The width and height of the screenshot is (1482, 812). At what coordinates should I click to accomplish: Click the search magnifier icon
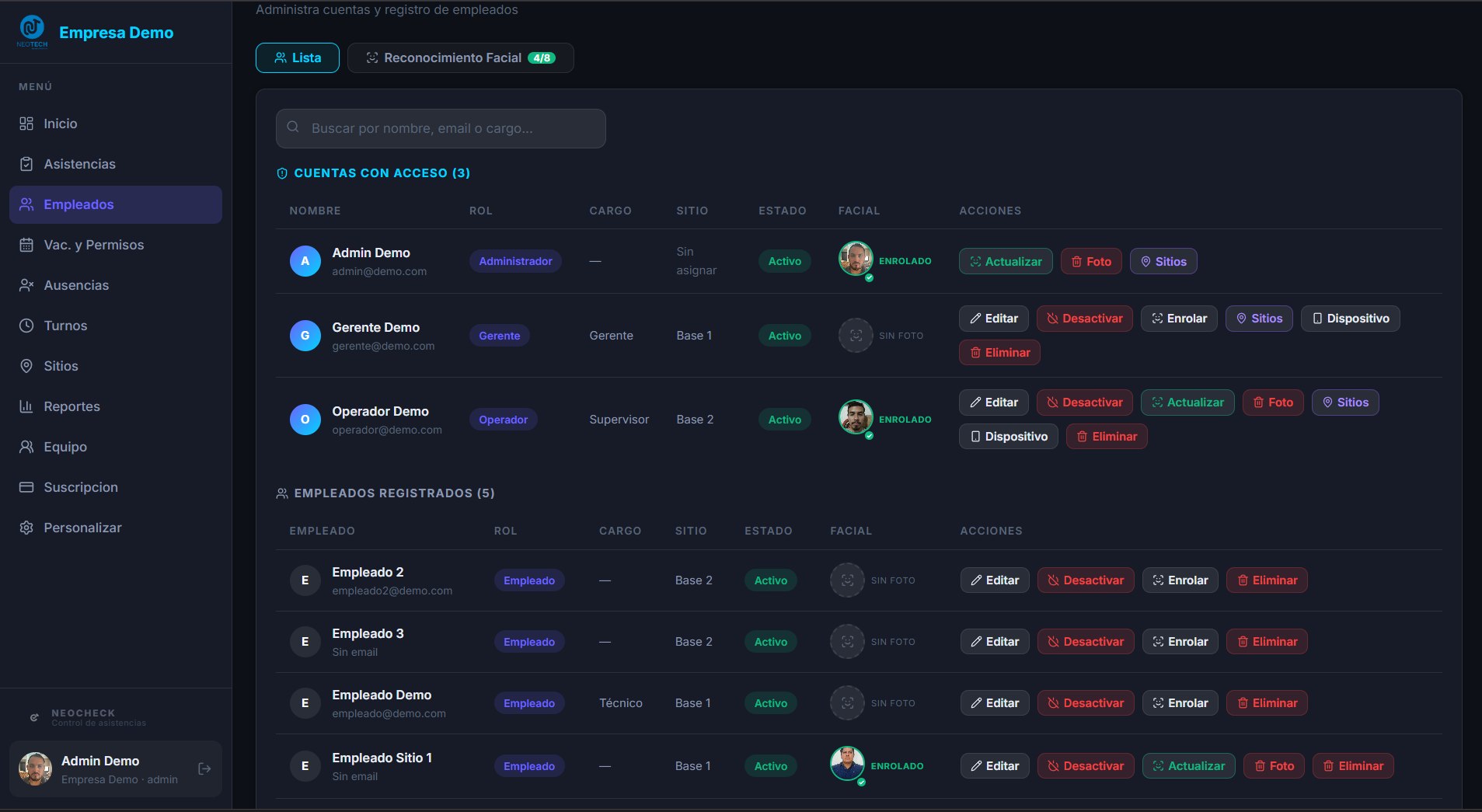click(x=293, y=127)
